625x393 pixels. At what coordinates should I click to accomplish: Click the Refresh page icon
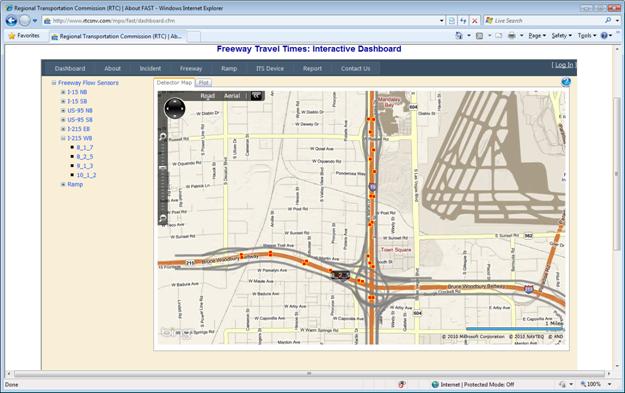[x=463, y=20]
